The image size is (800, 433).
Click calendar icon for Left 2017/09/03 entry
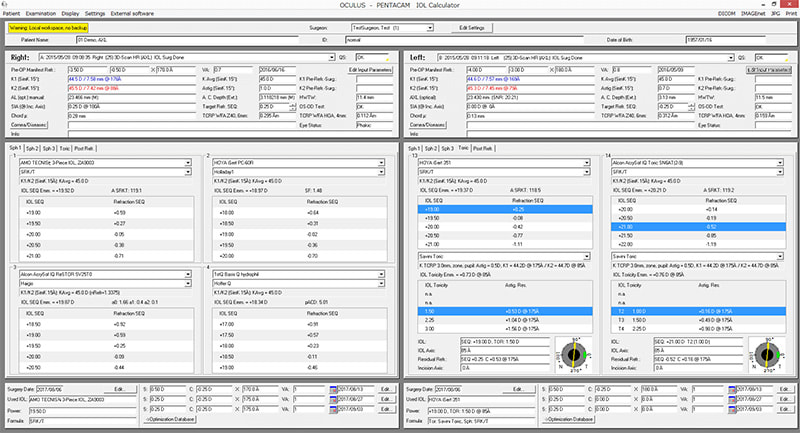coord(732,409)
